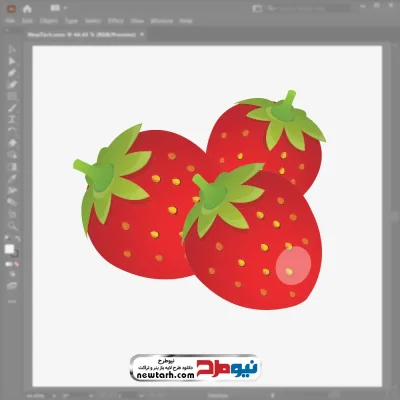Click the zoom level field in status bar

pos(35,396)
